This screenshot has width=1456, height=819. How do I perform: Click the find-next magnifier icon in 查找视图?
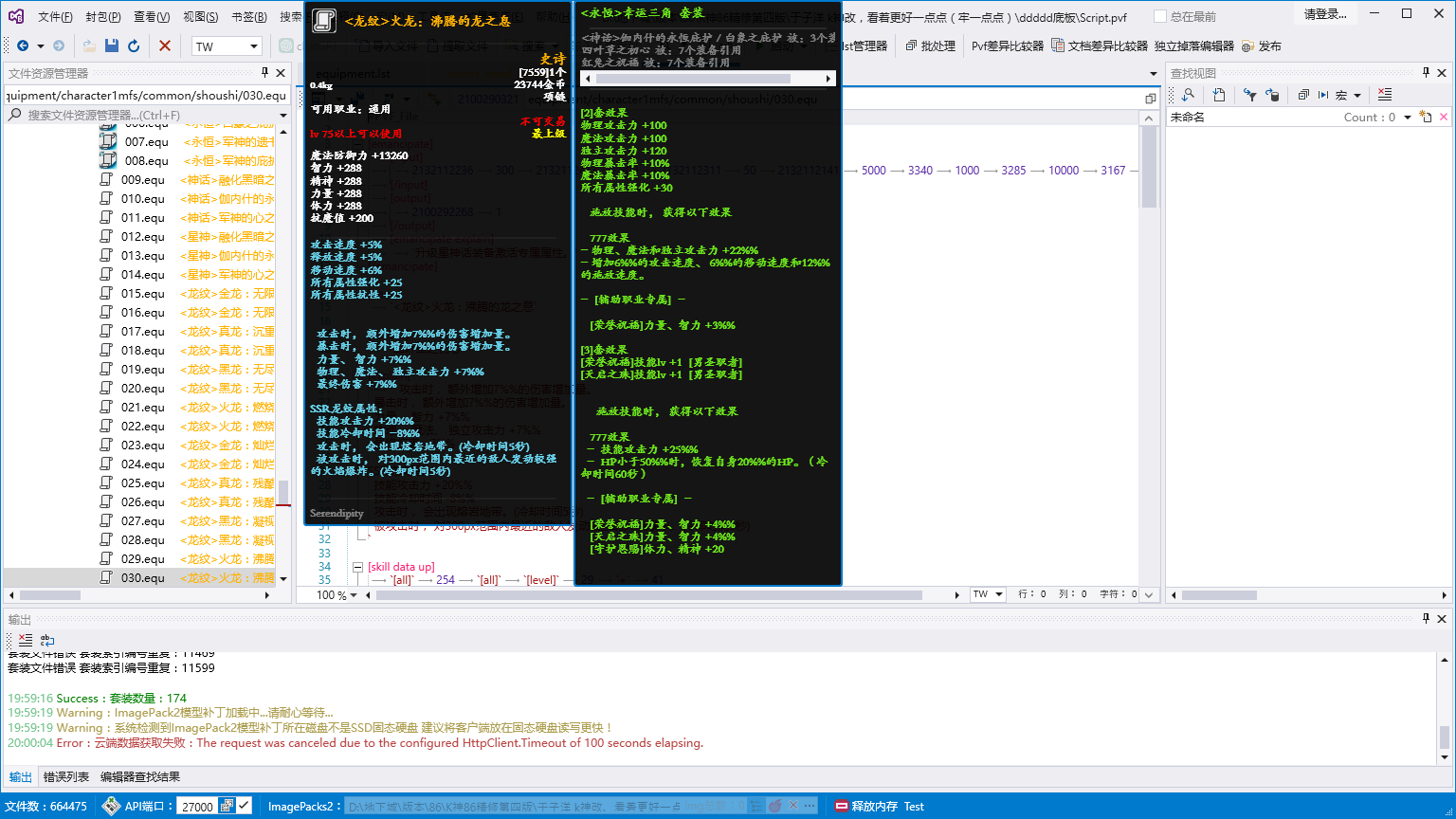(x=1187, y=95)
